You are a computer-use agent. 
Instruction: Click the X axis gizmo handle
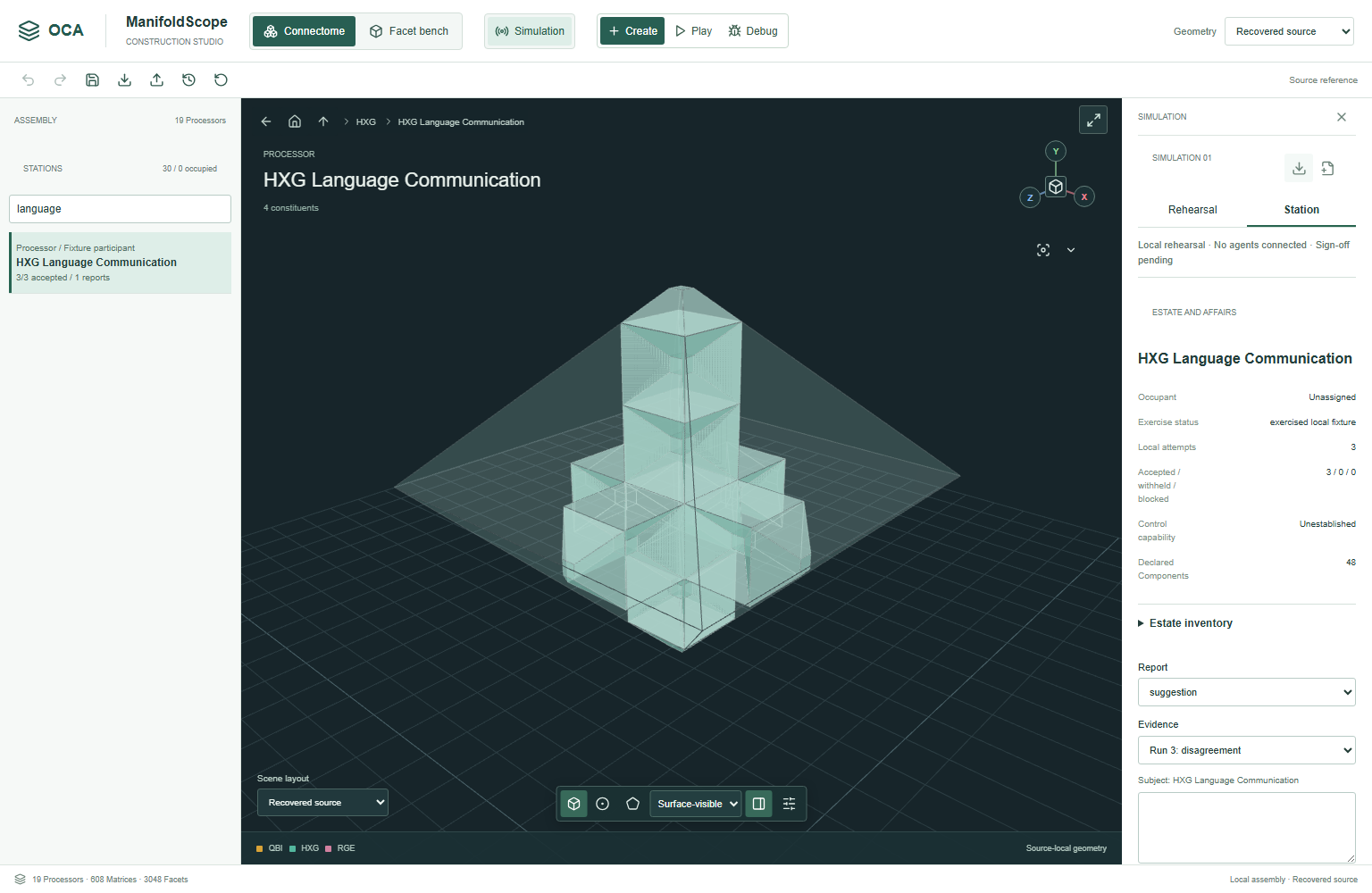[x=1084, y=196]
